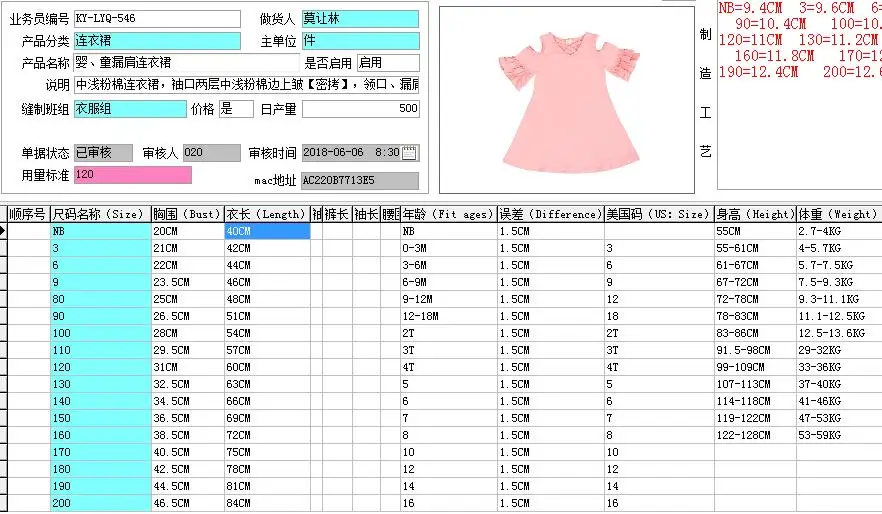
Task: Click the 体重 (Weight) column header
Action: click(x=839, y=214)
